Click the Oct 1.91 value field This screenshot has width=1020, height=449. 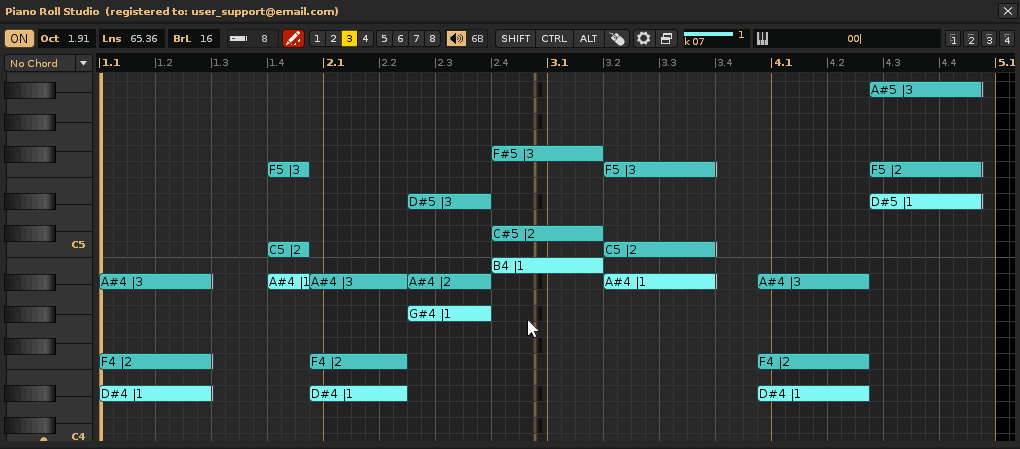pos(66,39)
